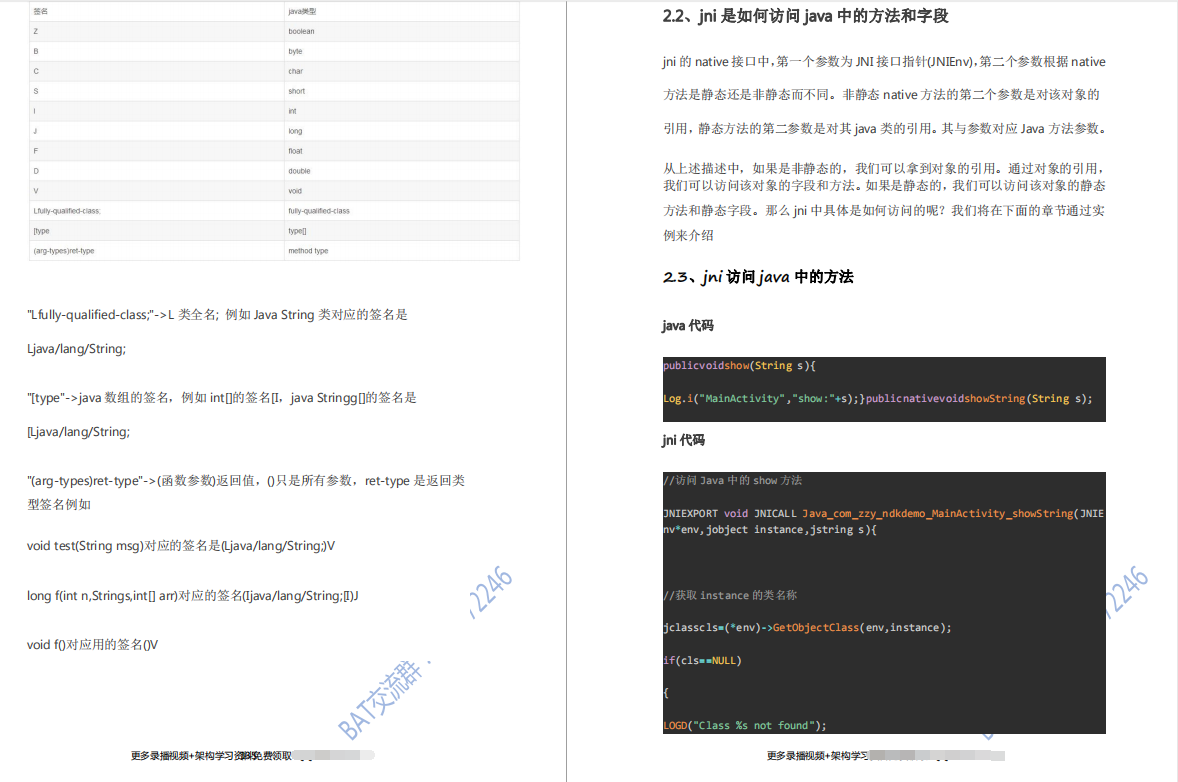Click the code line with 'GetObjectClass(env,instance);'

pos(807,627)
